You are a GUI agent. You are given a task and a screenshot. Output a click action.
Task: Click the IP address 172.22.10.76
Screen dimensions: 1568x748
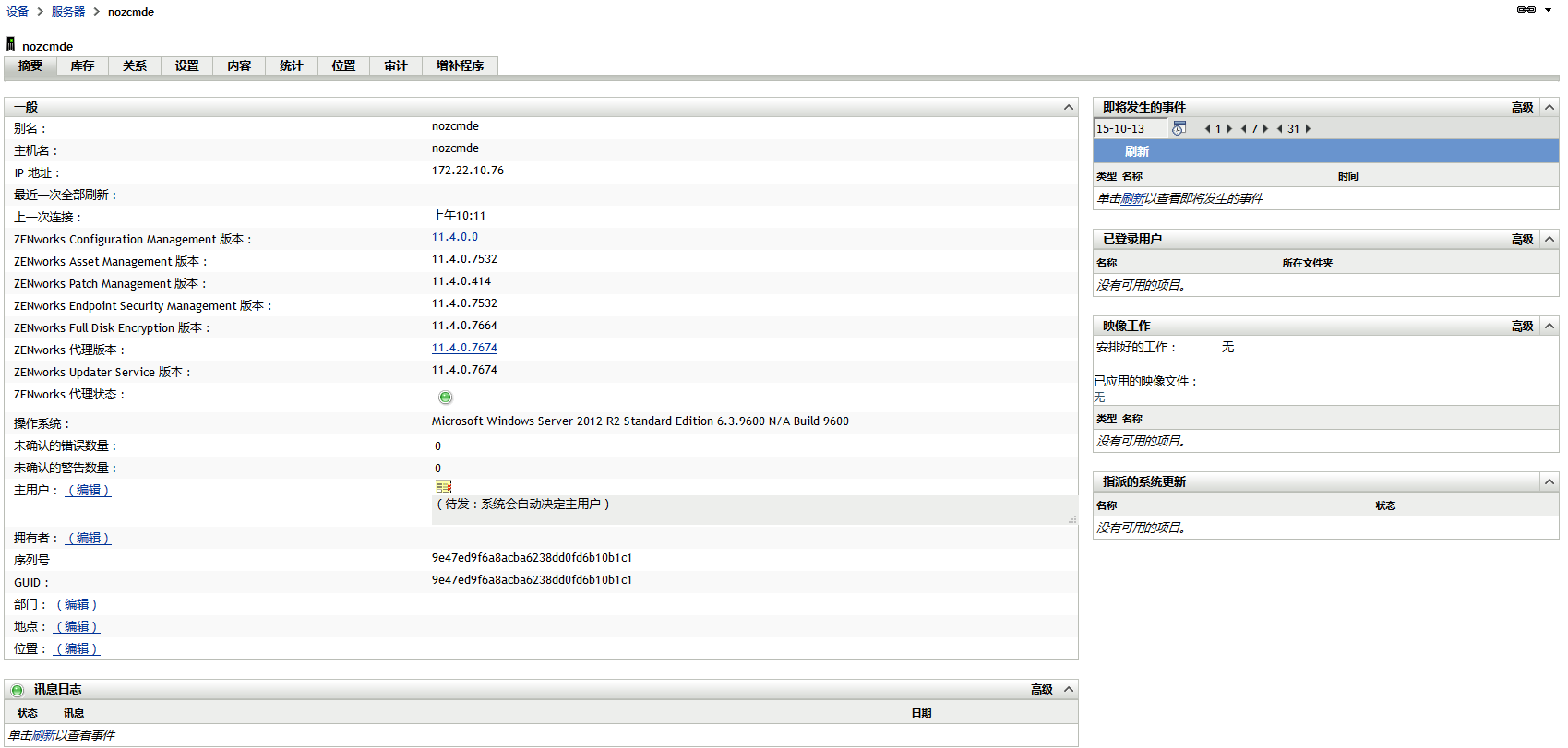[468, 171]
